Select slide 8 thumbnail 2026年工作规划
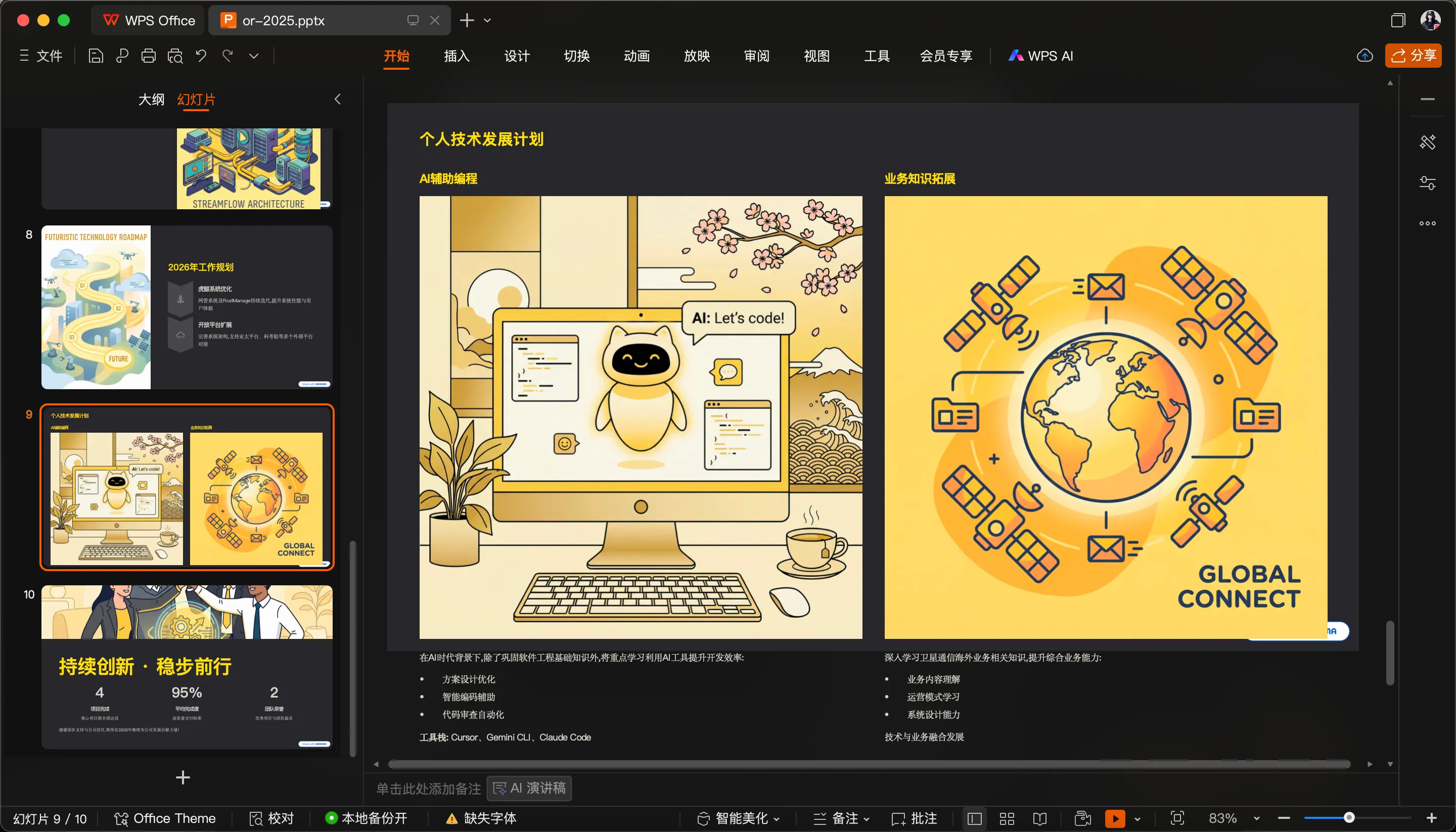 [187, 307]
